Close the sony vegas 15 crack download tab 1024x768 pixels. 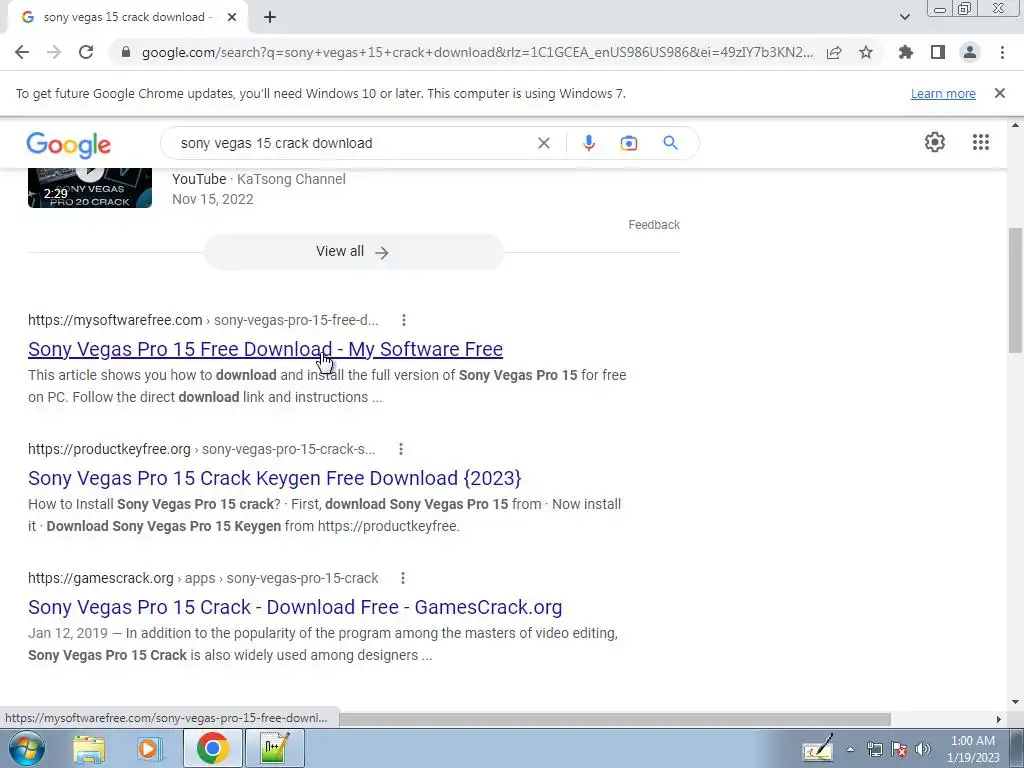(x=232, y=17)
